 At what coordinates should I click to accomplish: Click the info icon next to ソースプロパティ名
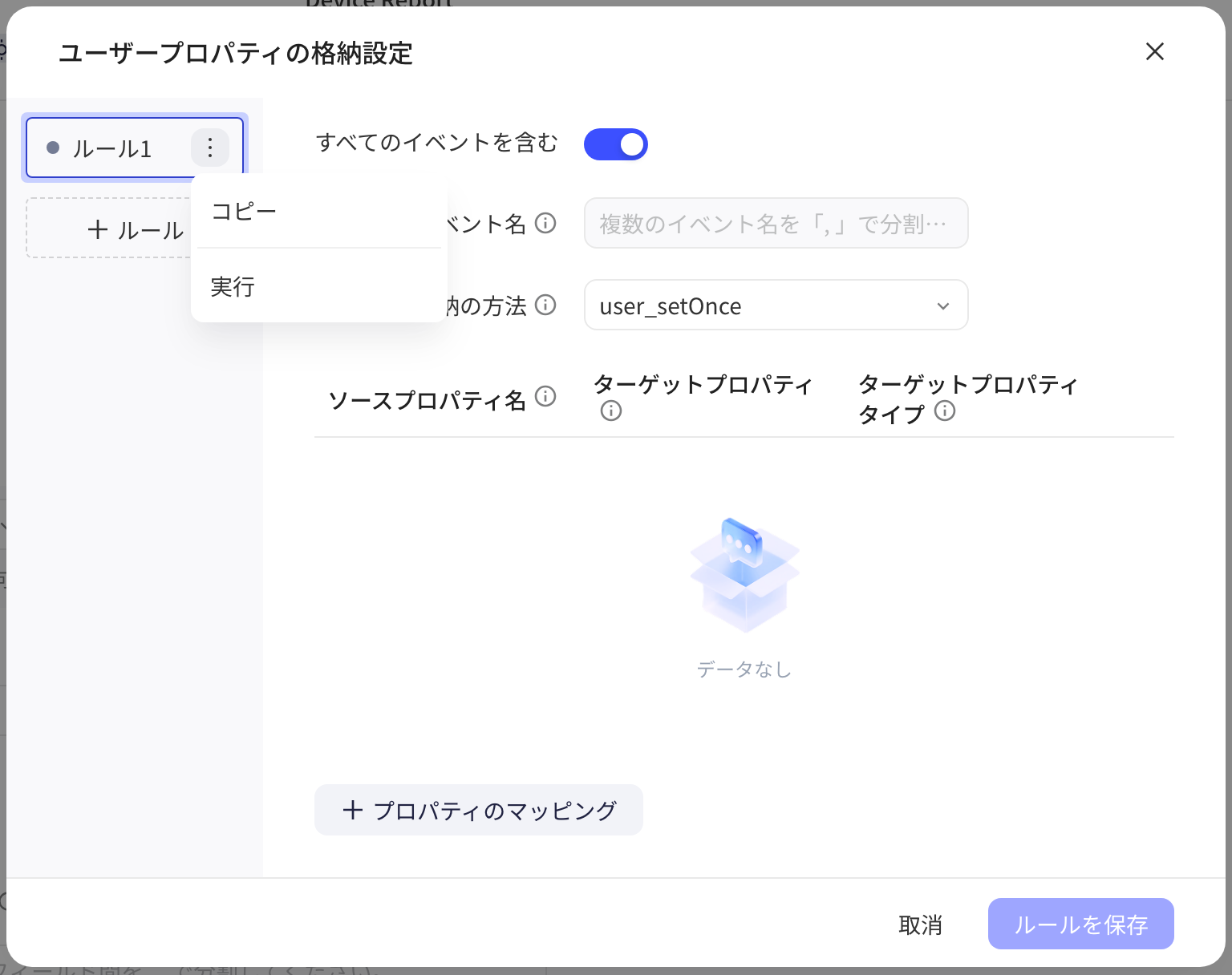545,396
